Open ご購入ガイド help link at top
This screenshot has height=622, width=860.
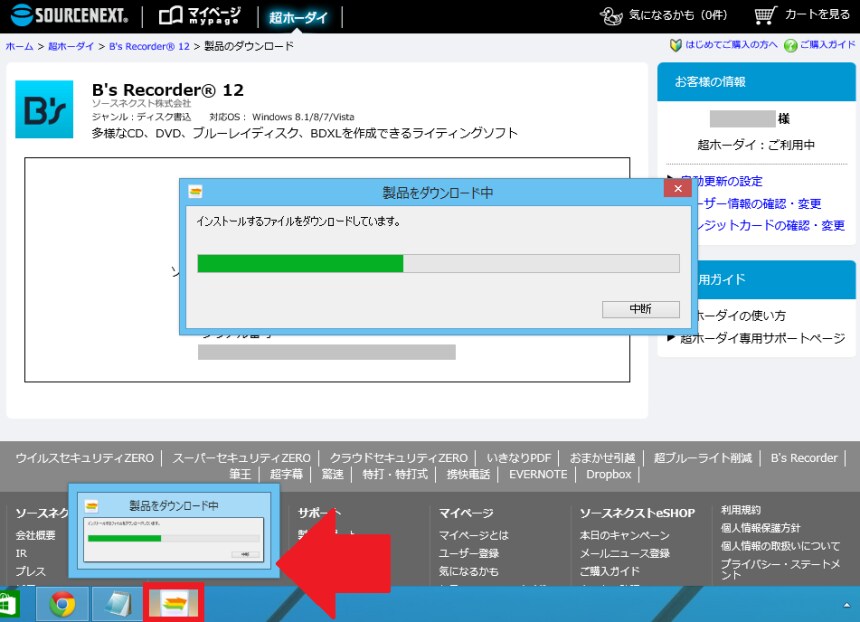coord(820,45)
